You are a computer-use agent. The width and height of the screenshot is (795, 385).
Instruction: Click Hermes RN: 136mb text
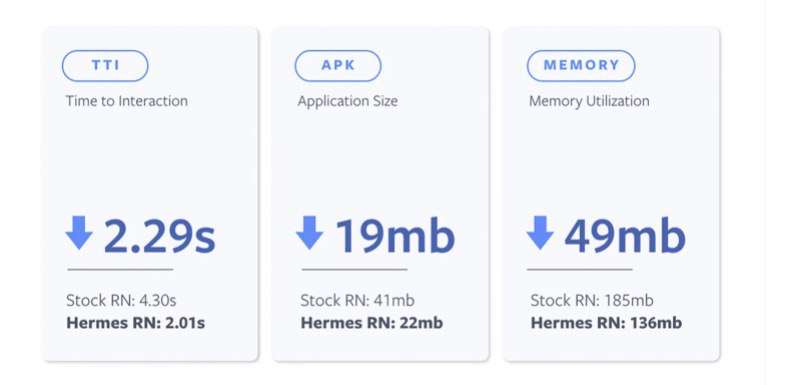[606, 323]
